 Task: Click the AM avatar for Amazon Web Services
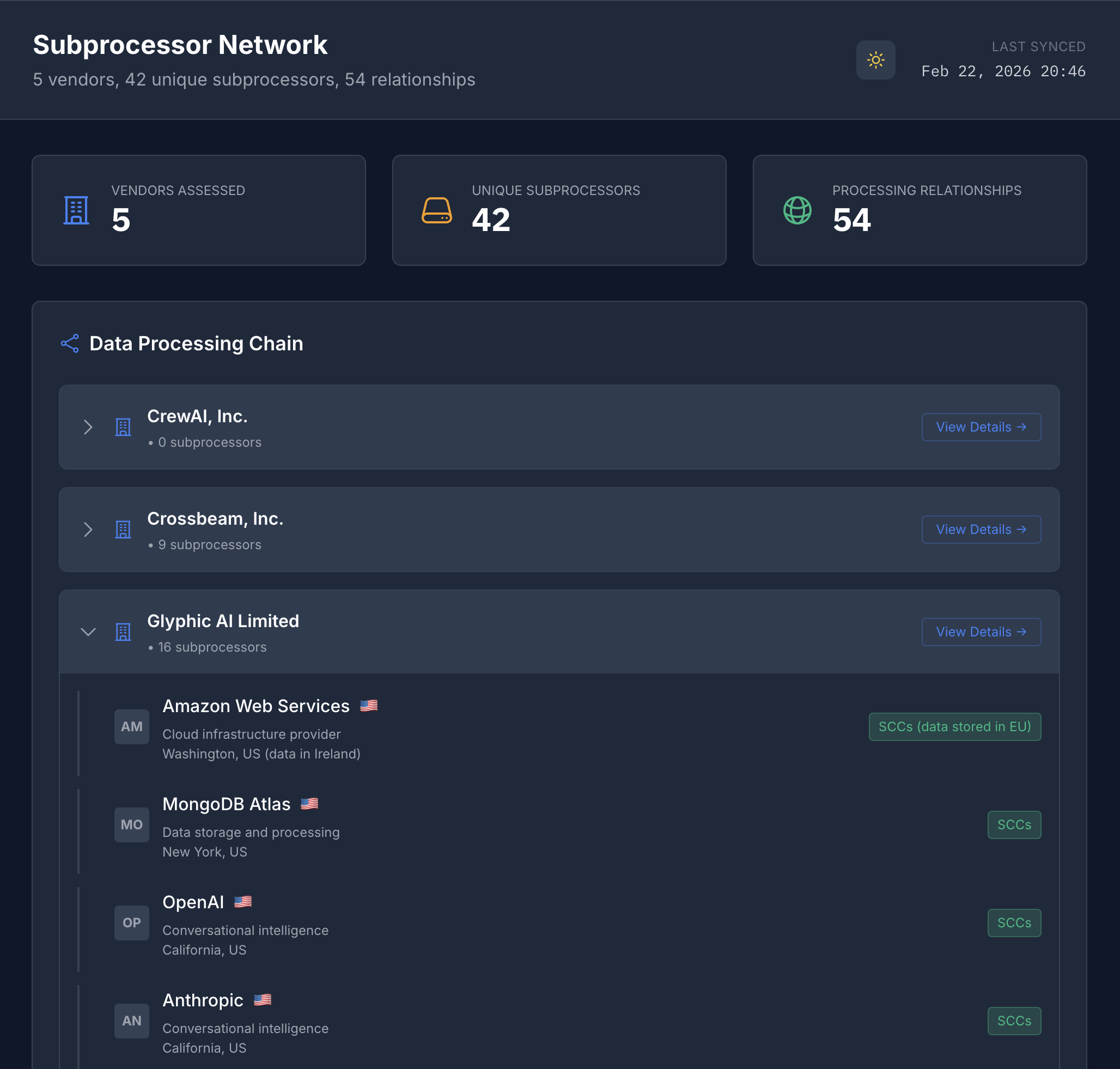tap(132, 726)
